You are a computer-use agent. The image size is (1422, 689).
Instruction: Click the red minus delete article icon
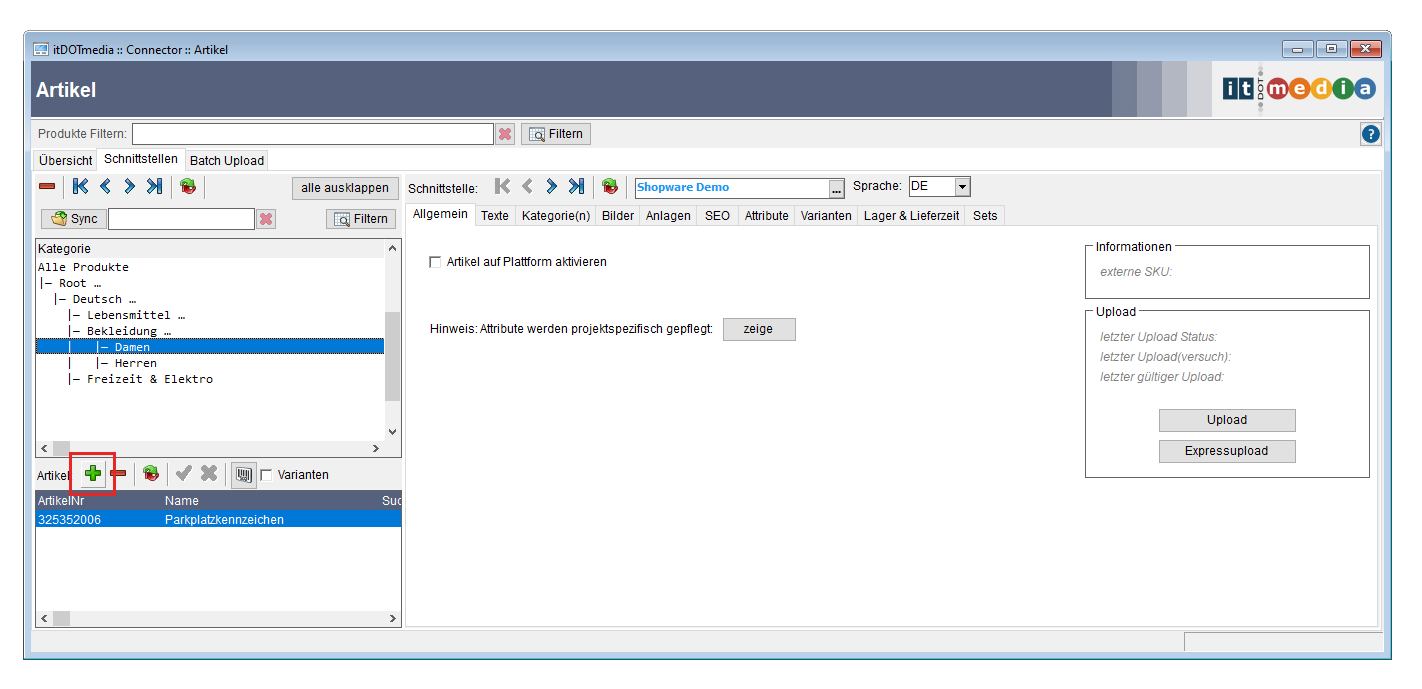point(118,474)
